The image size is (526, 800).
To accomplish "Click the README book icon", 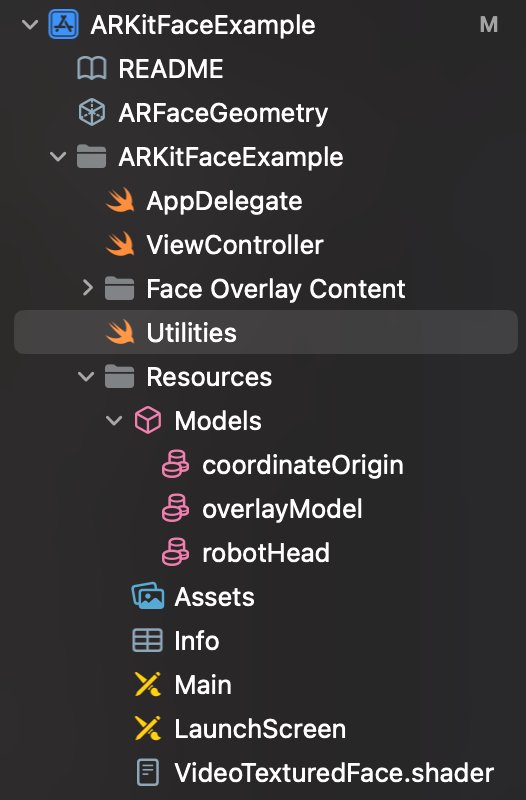I will pyautogui.click(x=92, y=69).
